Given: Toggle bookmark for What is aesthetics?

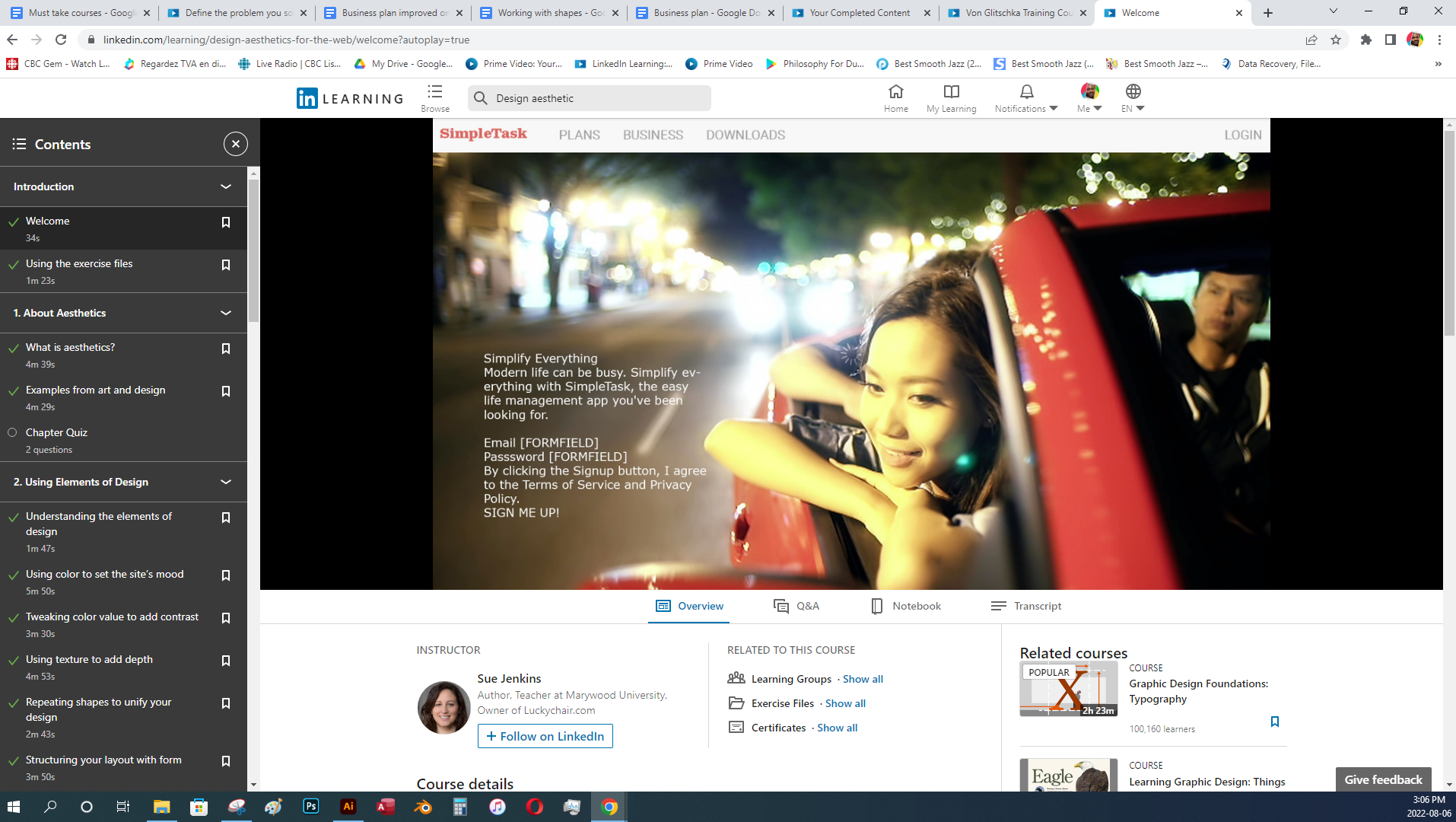Looking at the screenshot, I should pyautogui.click(x=226, y=349).
